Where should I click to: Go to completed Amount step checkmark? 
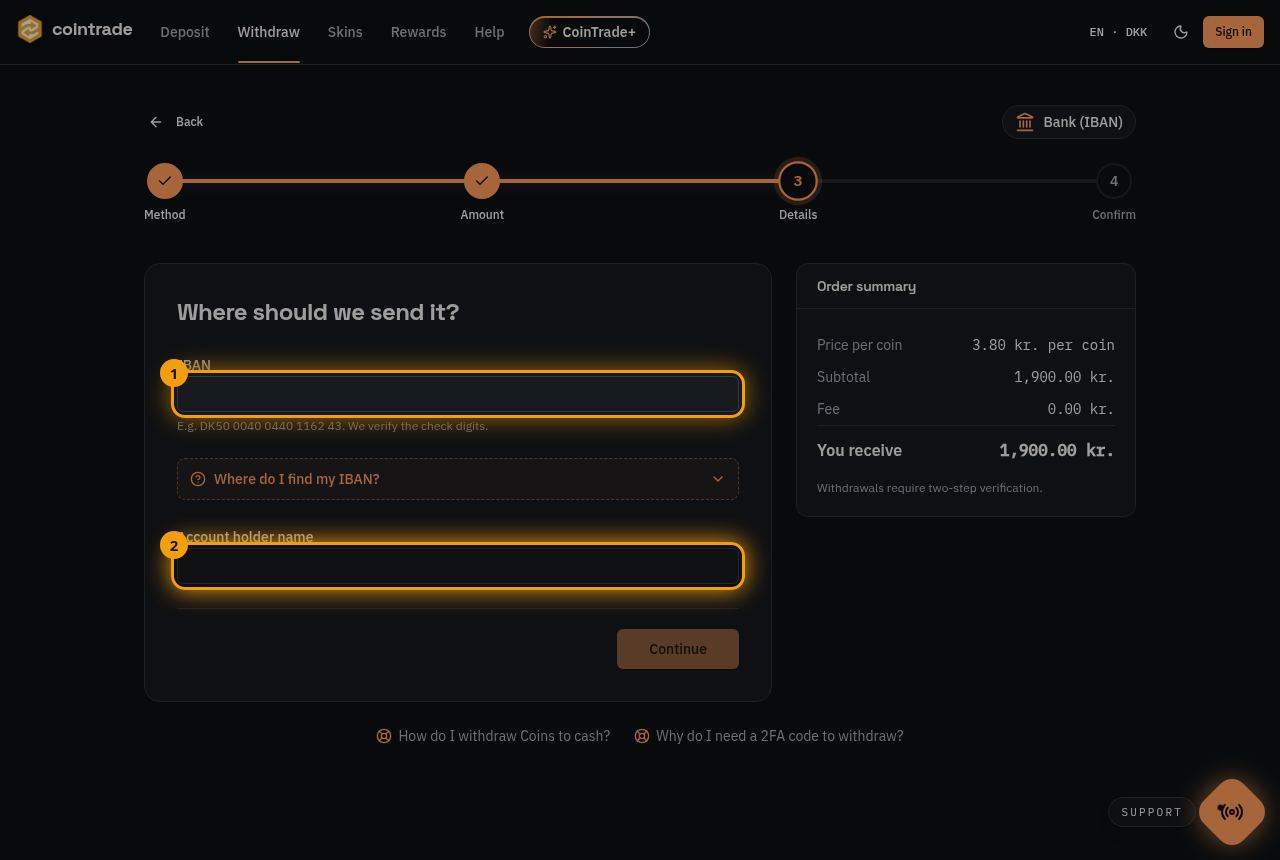(482, 181)
